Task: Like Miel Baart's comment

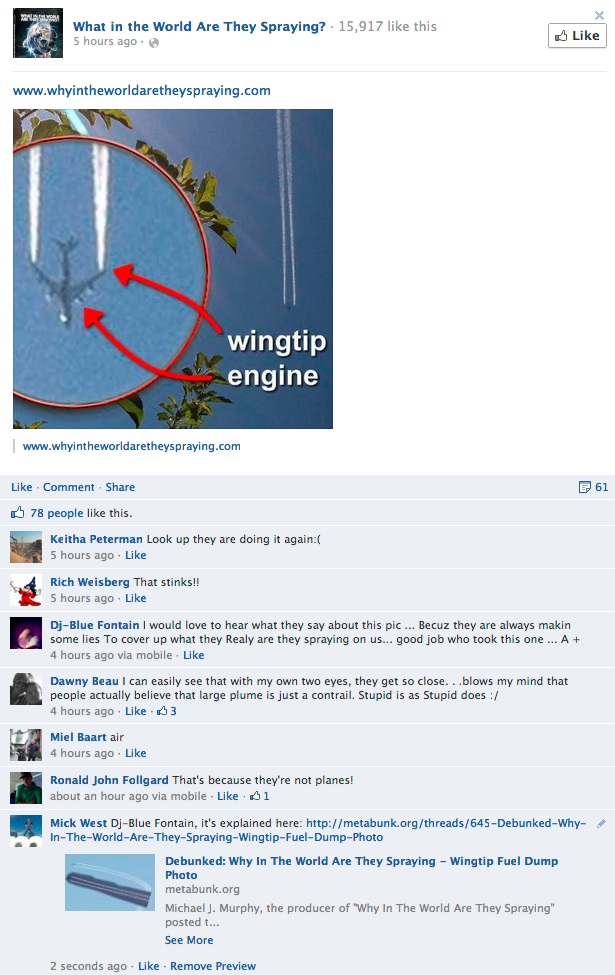Action: tap(136, 753)
